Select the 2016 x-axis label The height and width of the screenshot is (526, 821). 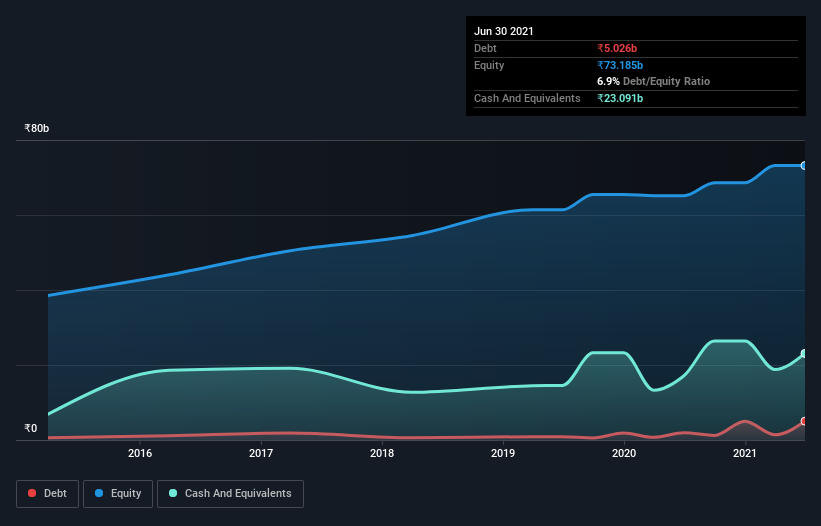(140, 453)
